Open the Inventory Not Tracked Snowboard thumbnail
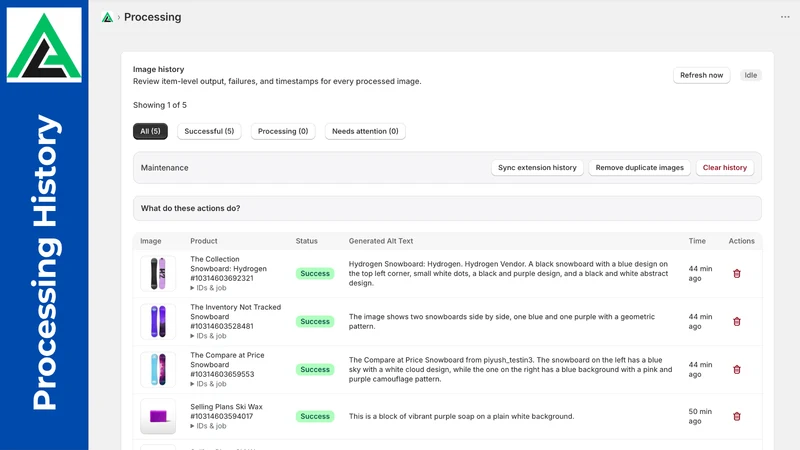Screen dimensions: 800x450 (x=158, y=321)
